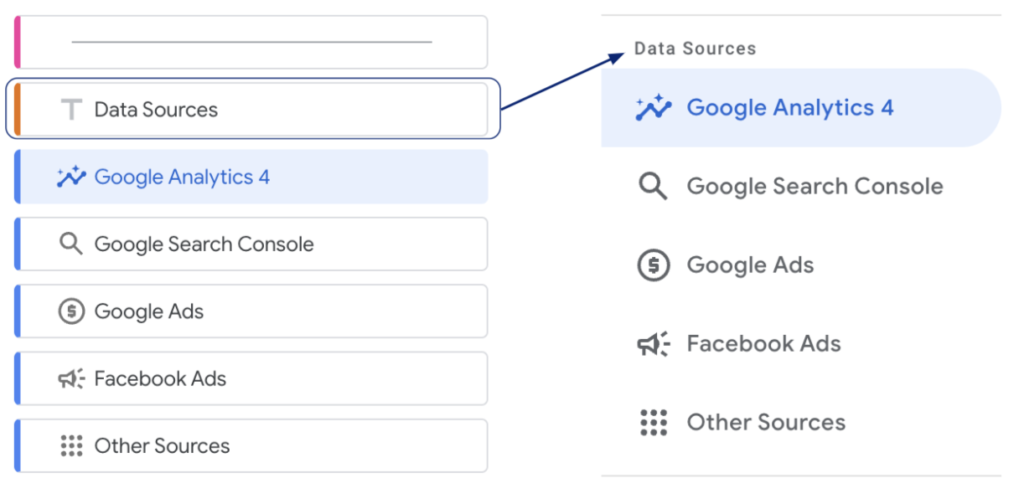Click sparkline icon in right navigation menu

tap(653, 108)
